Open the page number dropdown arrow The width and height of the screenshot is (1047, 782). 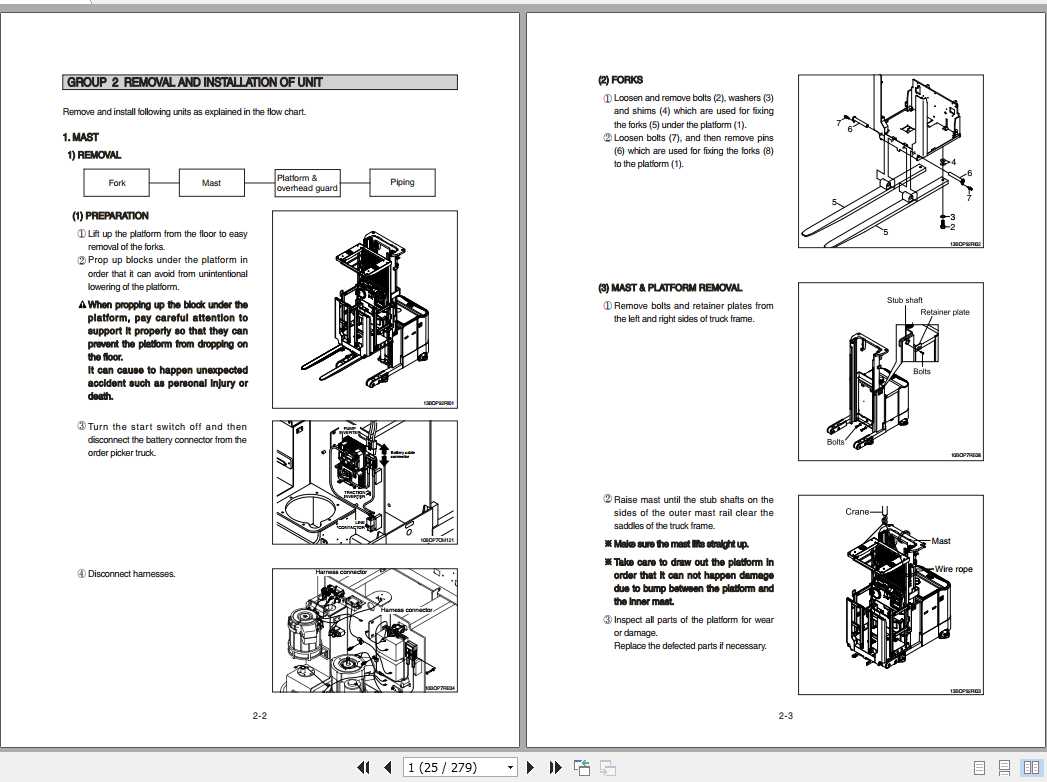pos(511,768)
